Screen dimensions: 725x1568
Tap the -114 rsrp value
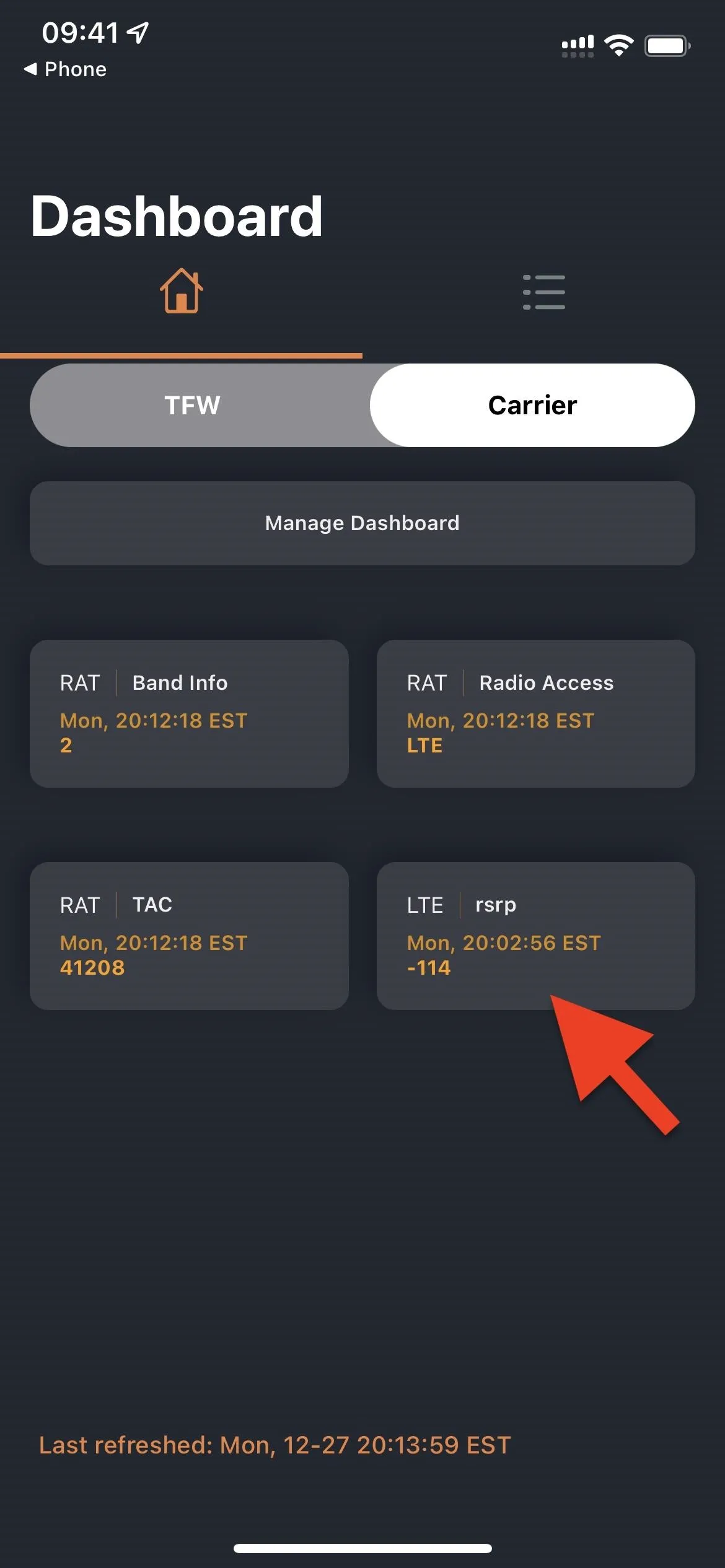(429, 968)
